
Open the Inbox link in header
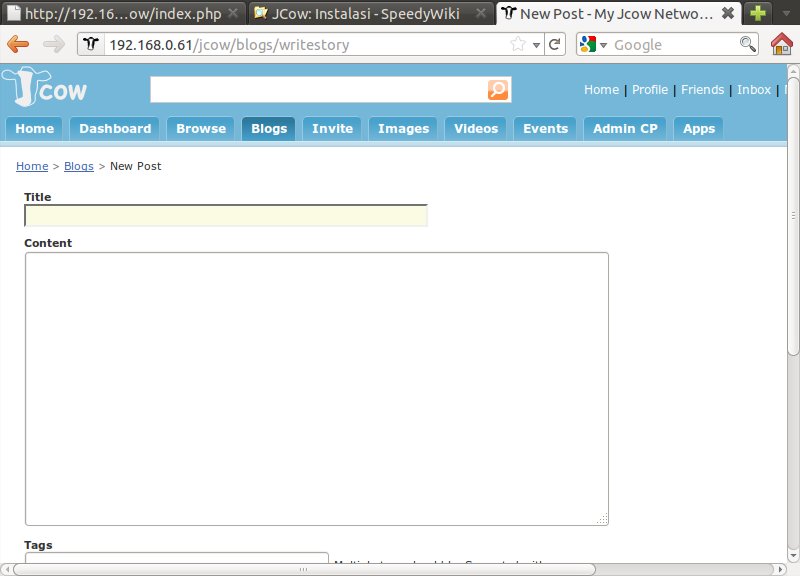click(754, 89)
